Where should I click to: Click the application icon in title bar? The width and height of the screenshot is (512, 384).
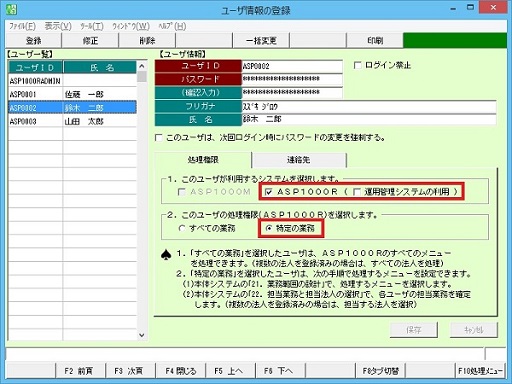point(11,9)
